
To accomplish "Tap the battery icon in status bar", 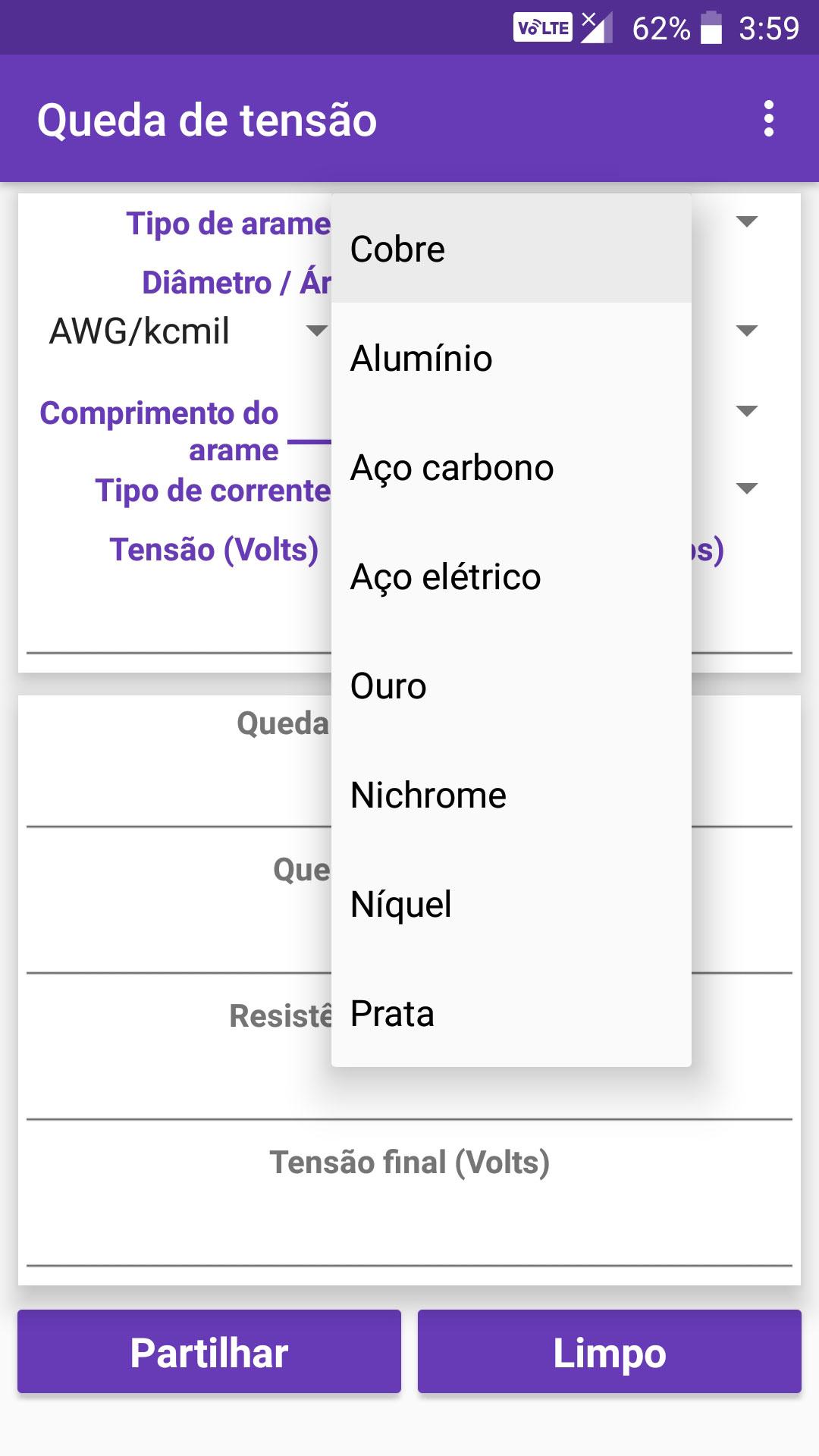I will click(x=711, y=28).
